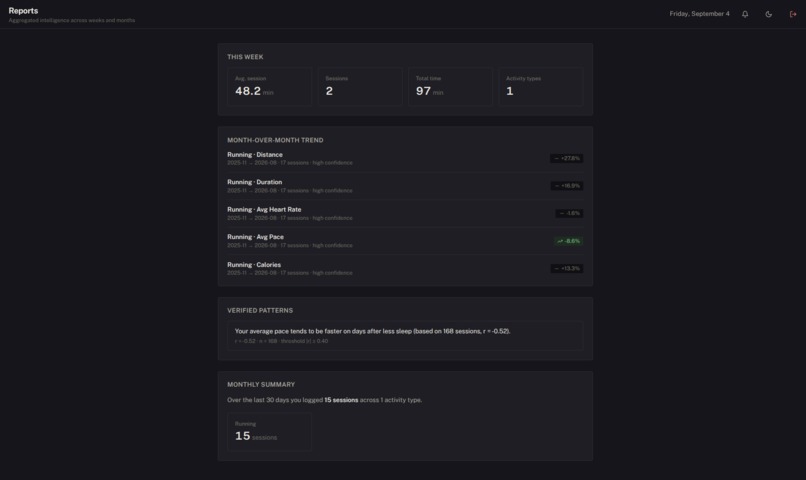Toggle dark mode with the moon icon
806x480 pixels.
(768, 14)
